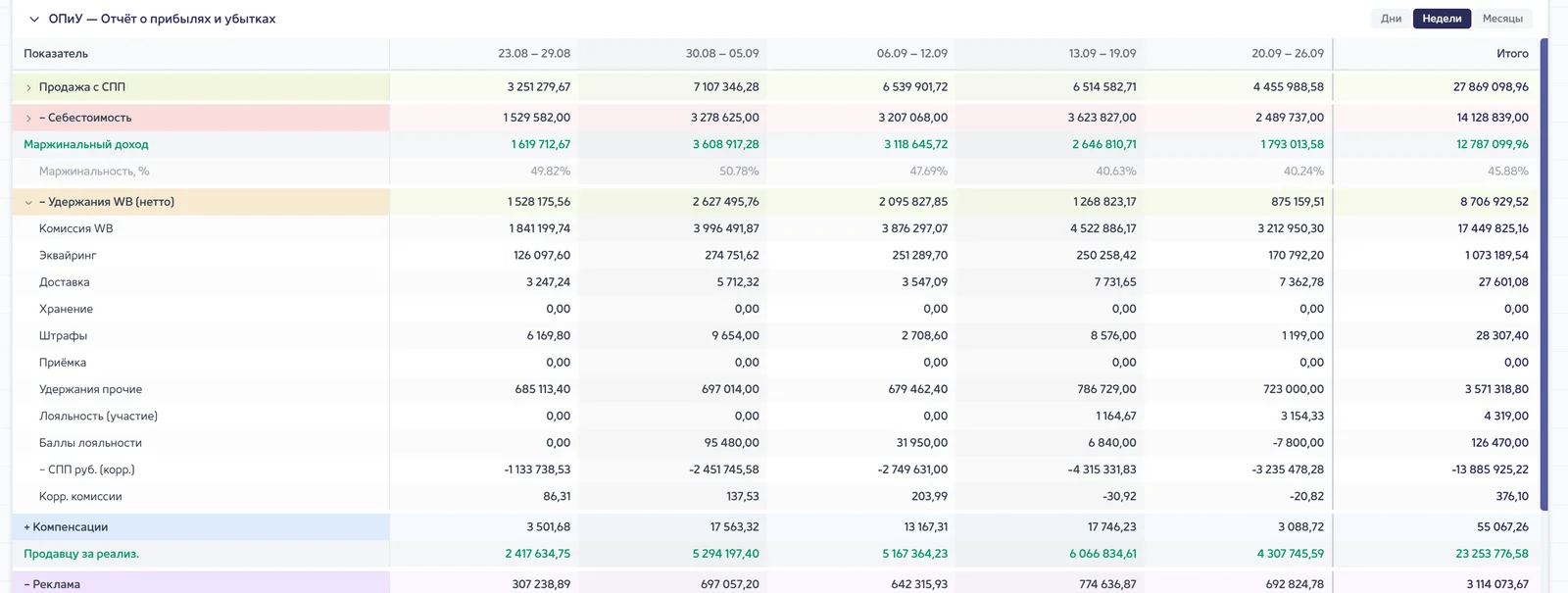Select the 30.08 – 05.09 week column header
Screen dimensions: 1568x593
tap(722, 54)
